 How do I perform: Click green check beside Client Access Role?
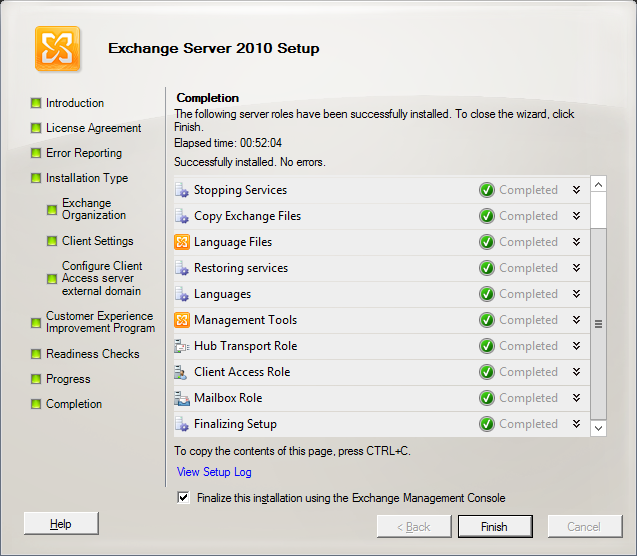(487, 372)
